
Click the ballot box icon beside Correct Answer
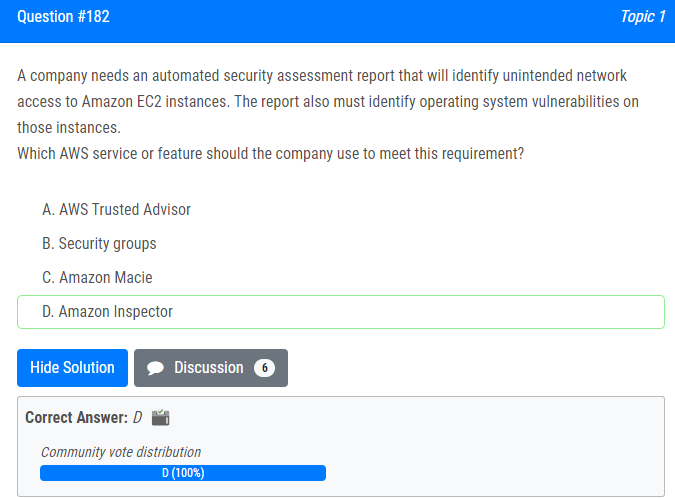coord(161,417)
